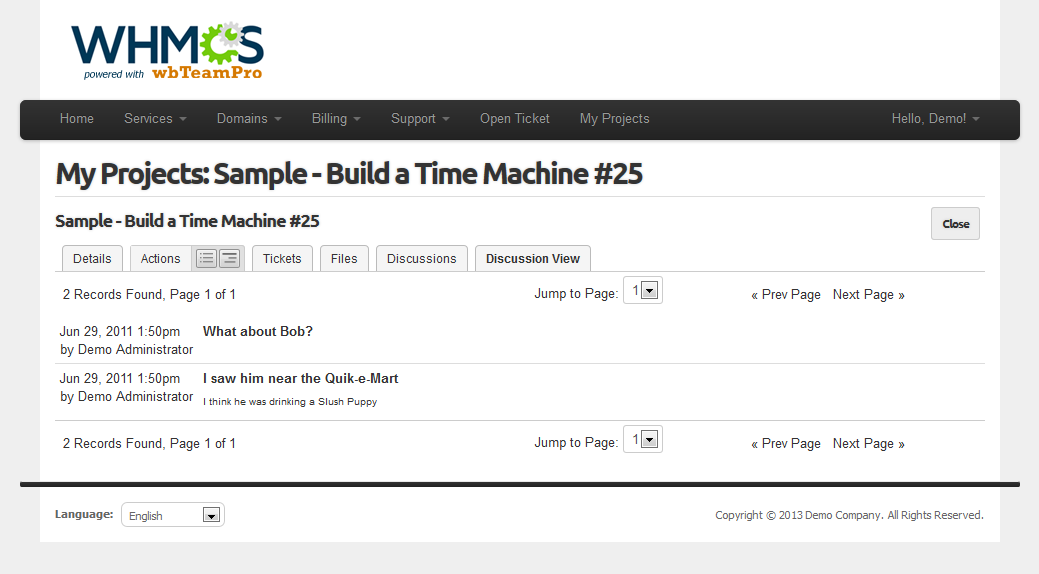The height and width of the screenshot is (574, 1039).
Task: Expand the Services menu
Action: 155,119
